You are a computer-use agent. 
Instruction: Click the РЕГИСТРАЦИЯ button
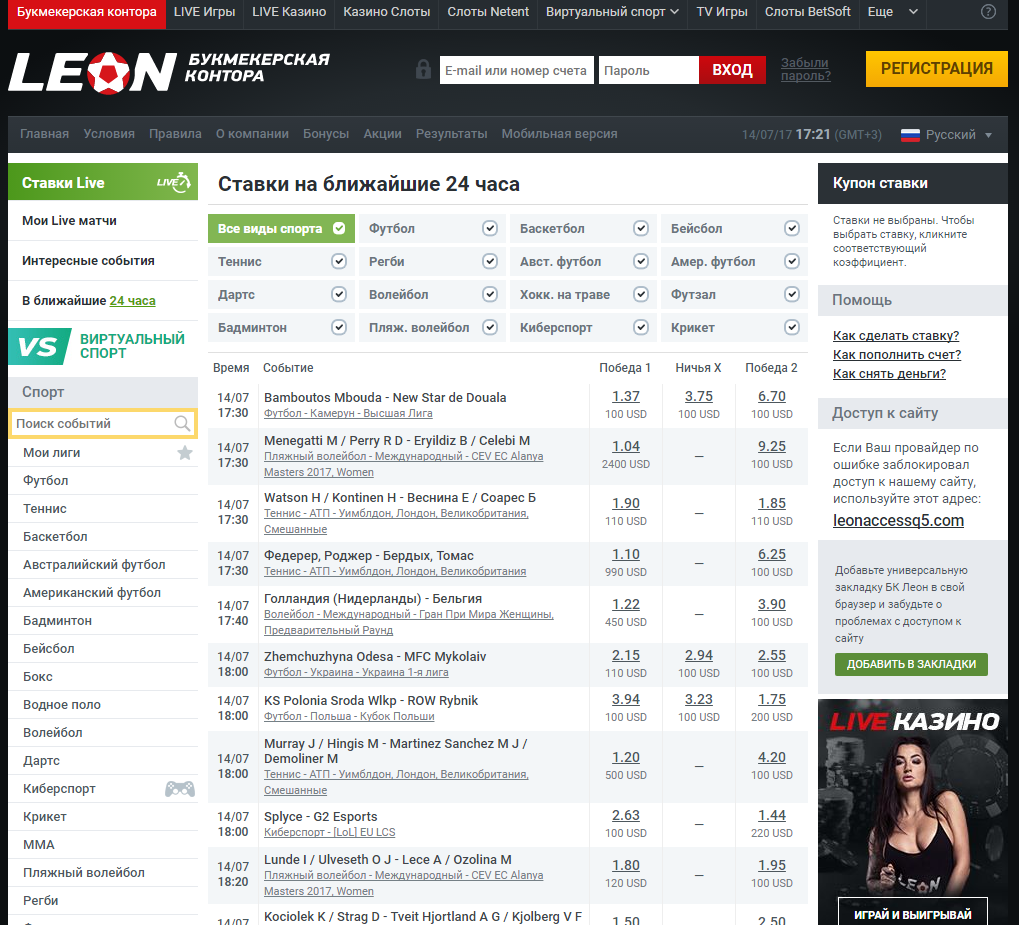(x=936, y=69)
